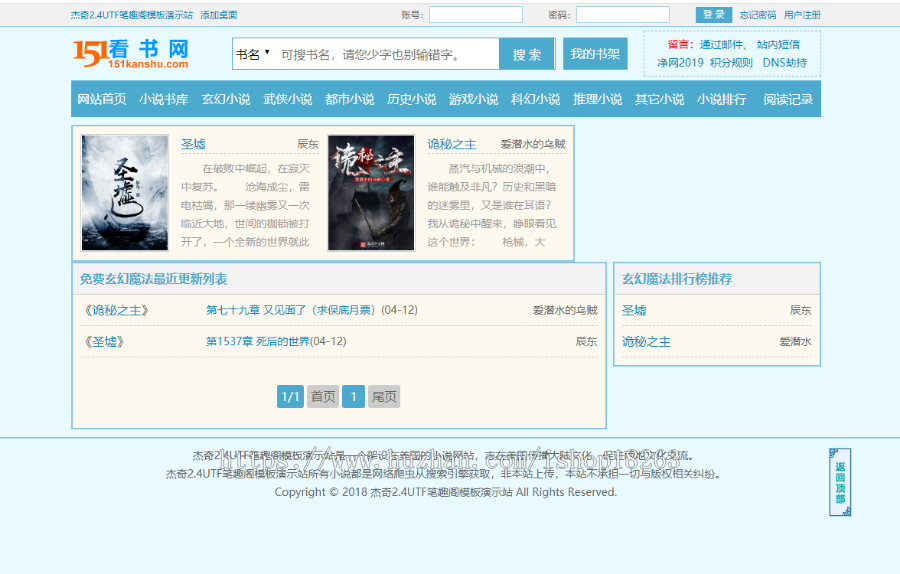The height and width of the screenshot is (574, 900).
Task: Open chapter 第七十九章 又见面了 link
Action: pyautogui.click(x=290, y=310)
